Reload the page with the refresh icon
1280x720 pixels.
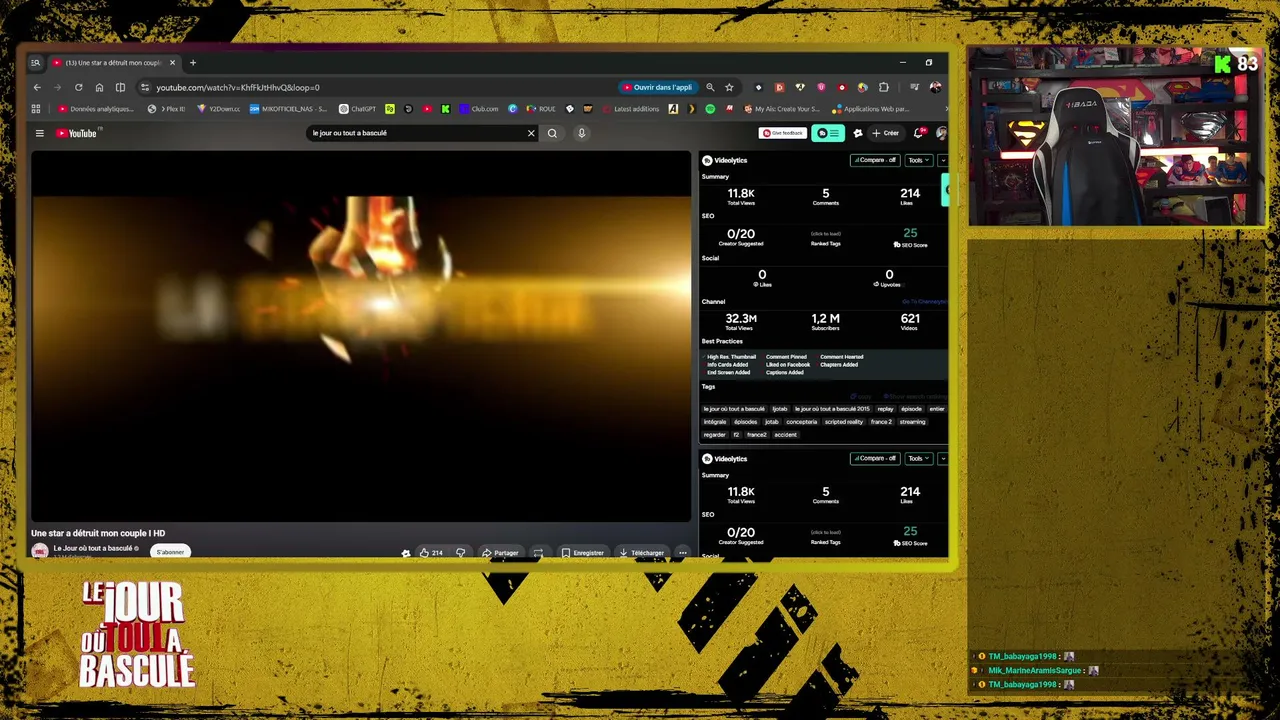79,87
